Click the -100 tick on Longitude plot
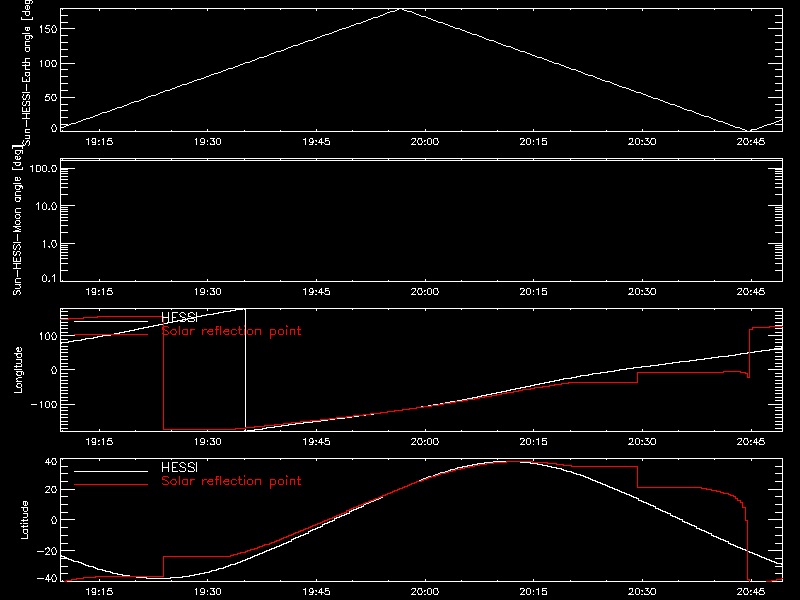The height and width of the screenshot is (600, 800). click(x=44, y=405)
